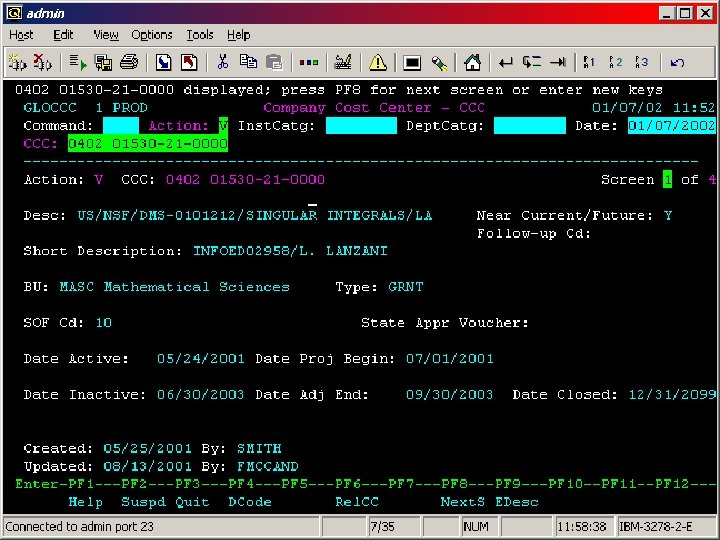The height and width of the screenshot is (540, 720).
Task: Click the Action field next to Command
Action: click(x=223, y=125)
